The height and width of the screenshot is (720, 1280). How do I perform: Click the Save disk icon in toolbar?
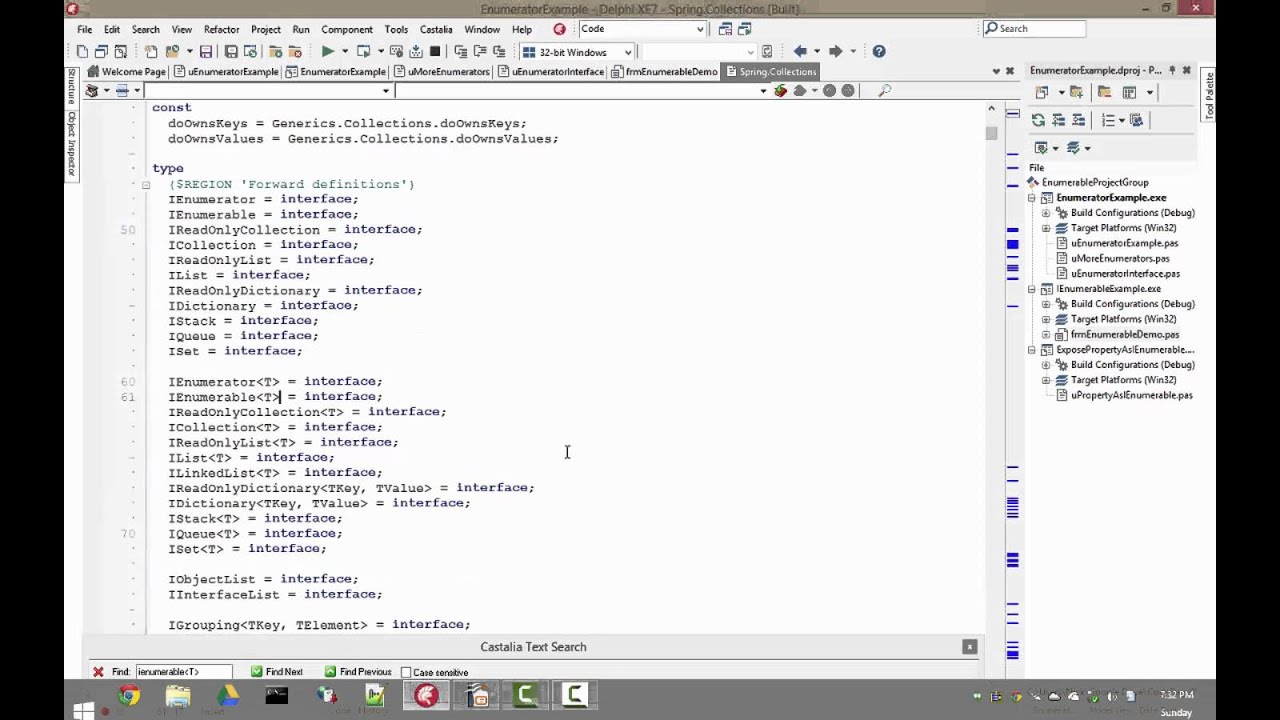(x=205, y=51)
